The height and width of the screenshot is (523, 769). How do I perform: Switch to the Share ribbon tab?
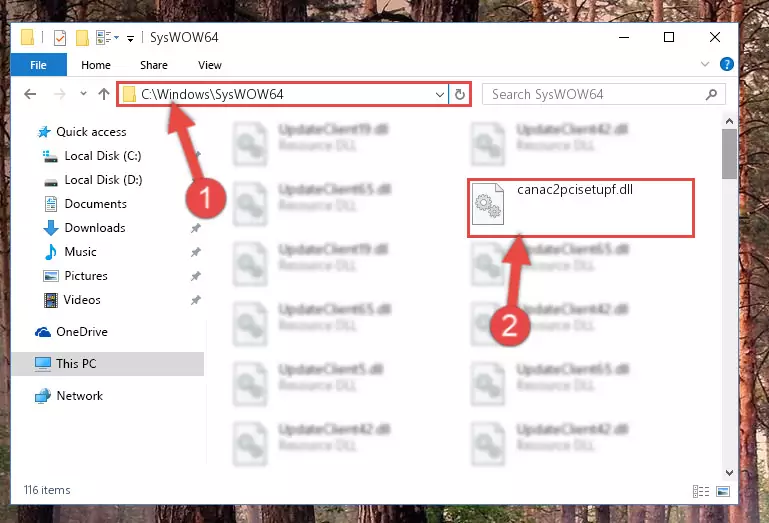154,65
